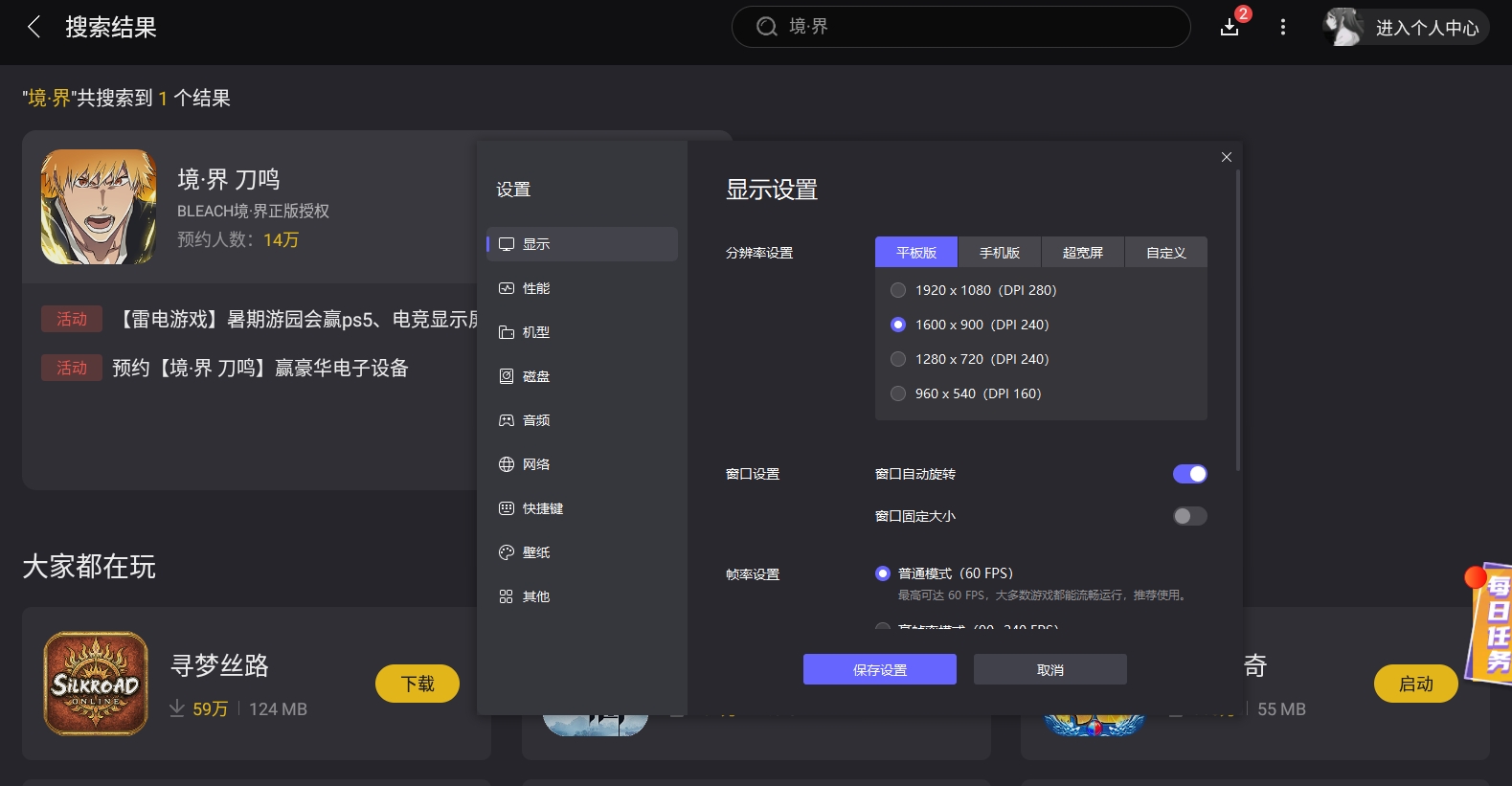
Task: Select the 音频 audio settings item
Action: pos(582,420)
